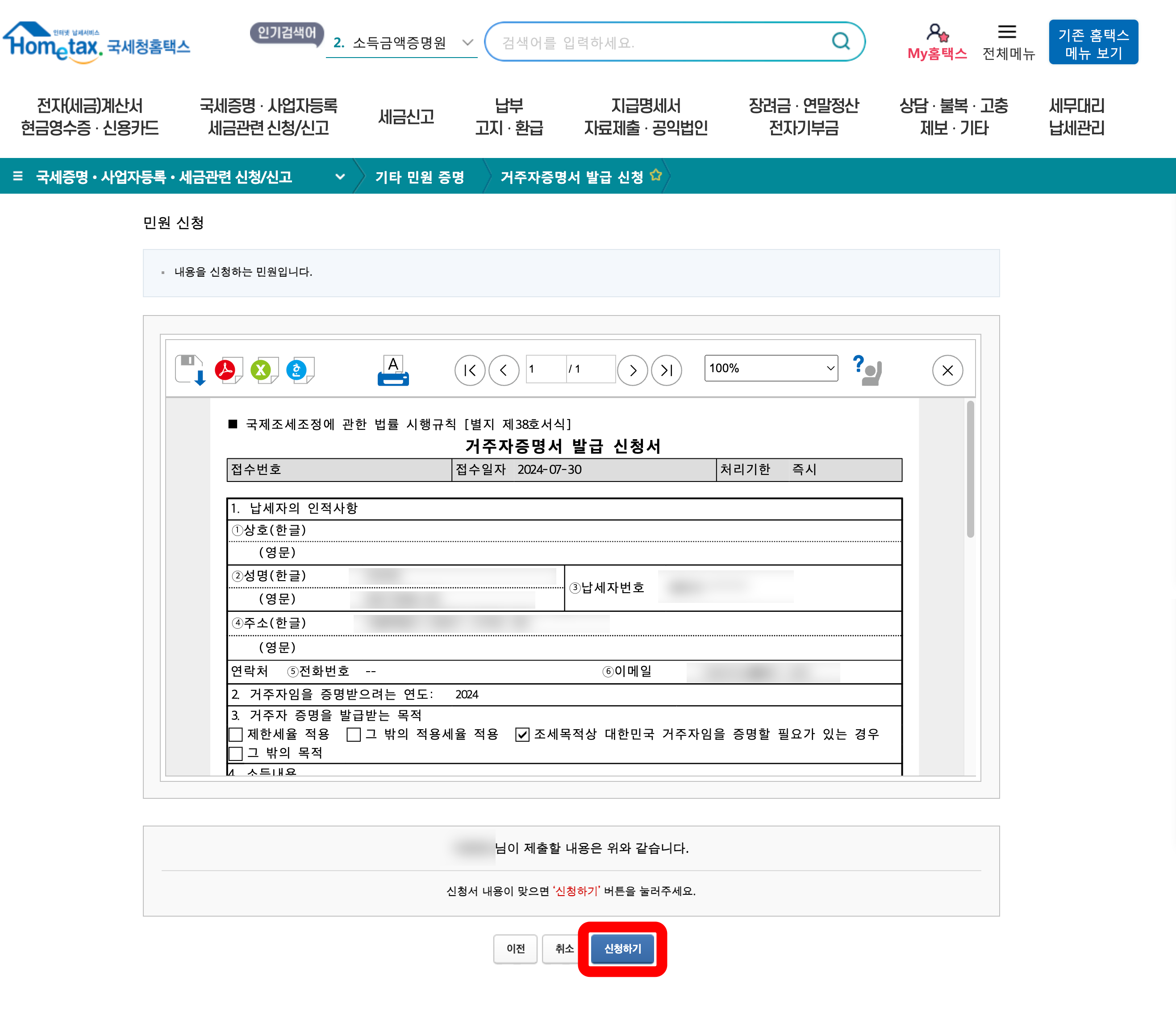Open the 기타 민원 증명 breadcrumb menu
This screenshot has width=1176, height=1013.
(419, 176)
